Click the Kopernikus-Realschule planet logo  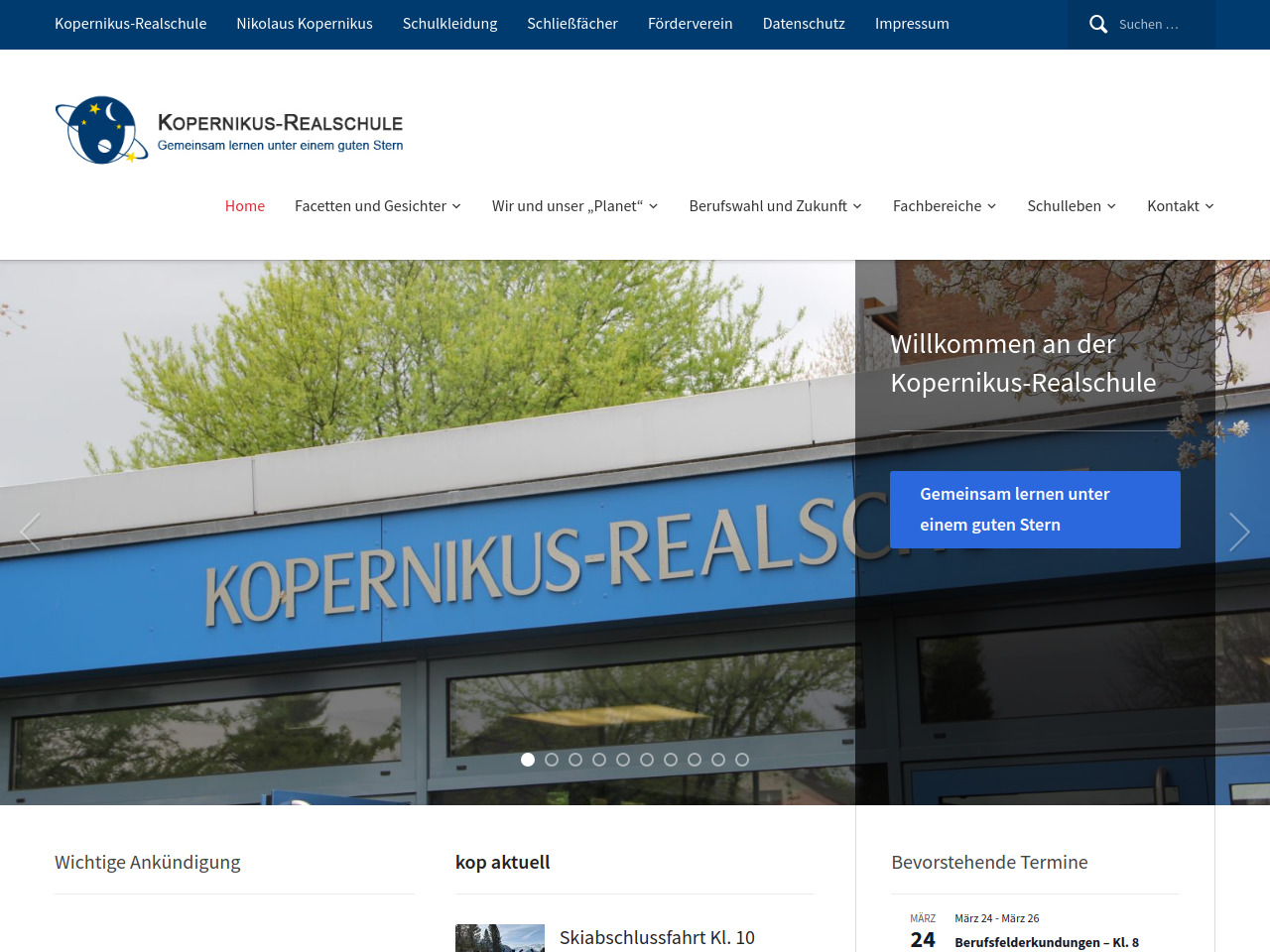coord(101,130)
